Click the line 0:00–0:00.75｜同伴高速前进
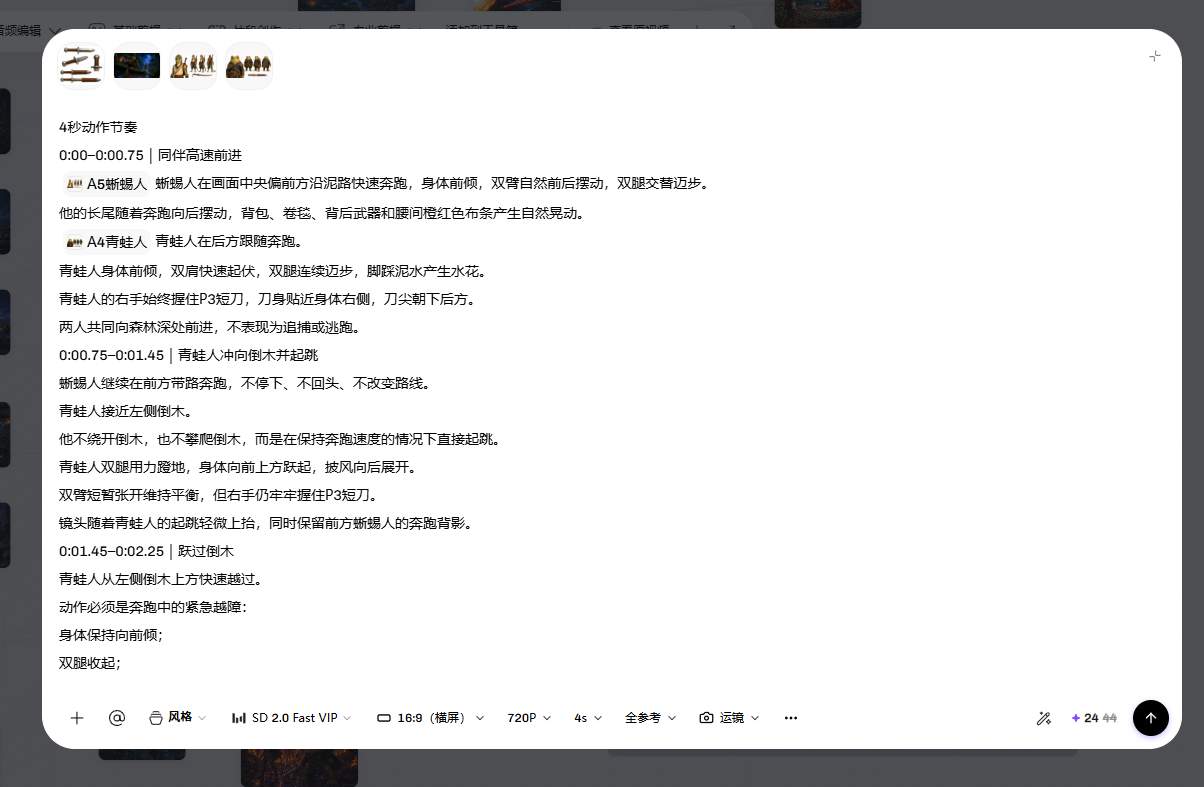 [150, 156]
